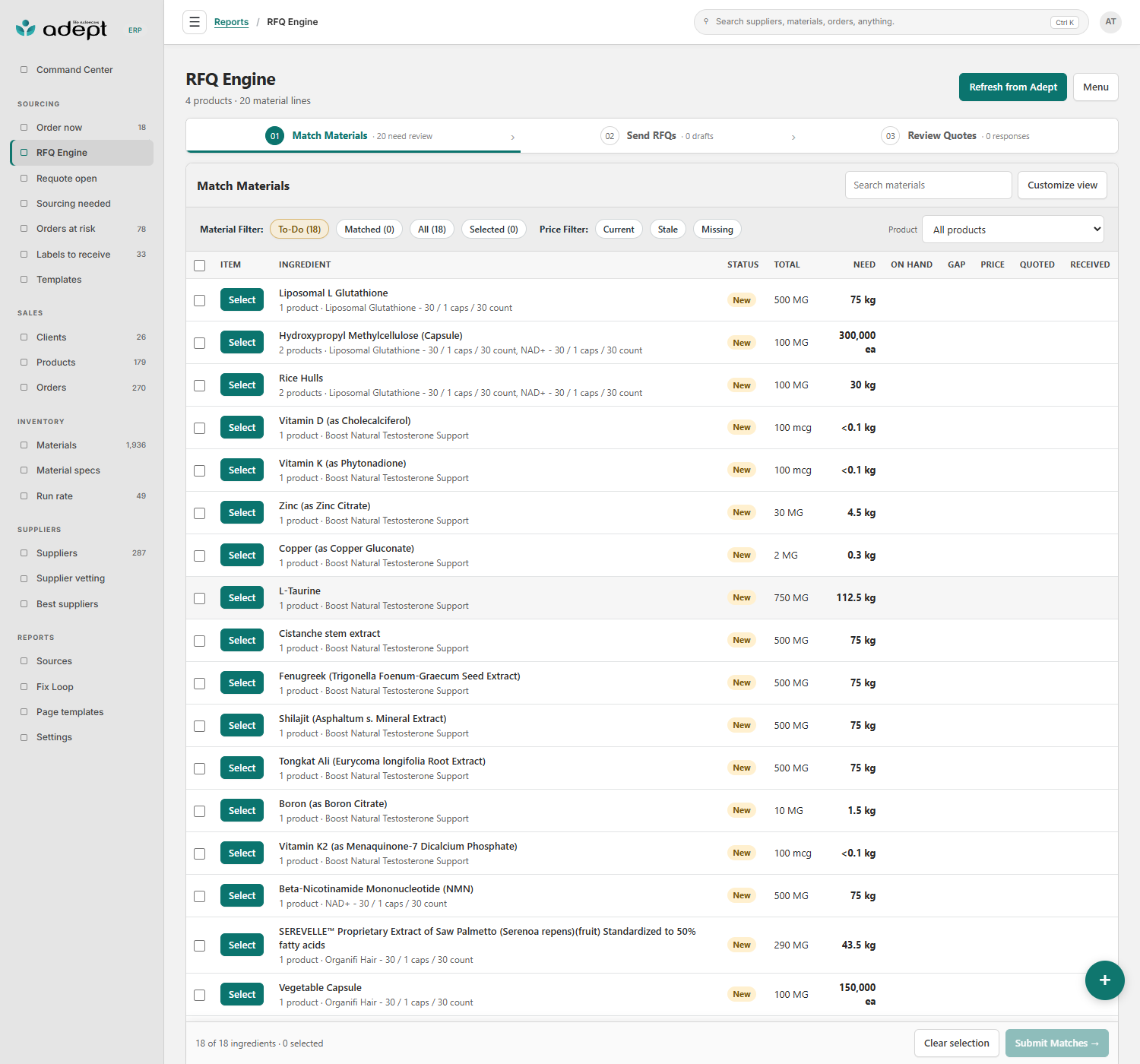Open the hamburger sidebar toggle menu

(x=195, y=22)
